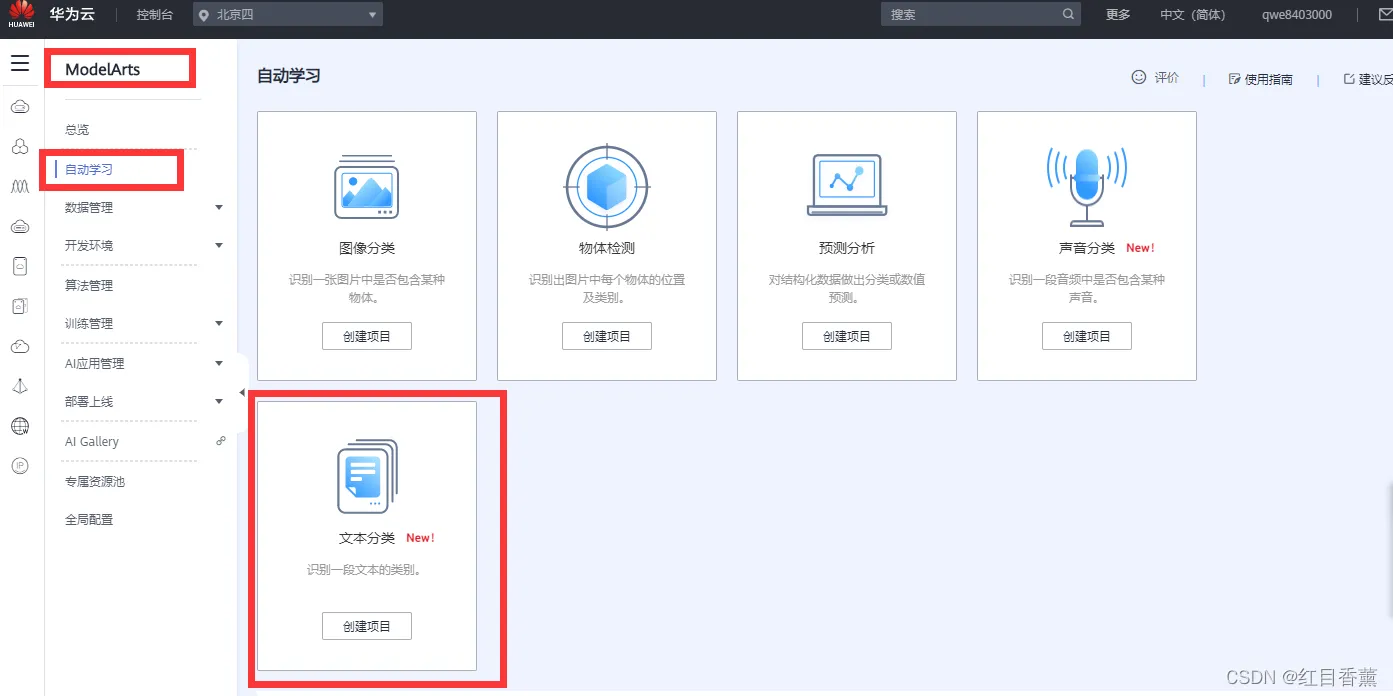Image resolution: width=1393 pixels, height=696 pixels.
Task: Create a 声音分类 project
Action: point(1087,336)
